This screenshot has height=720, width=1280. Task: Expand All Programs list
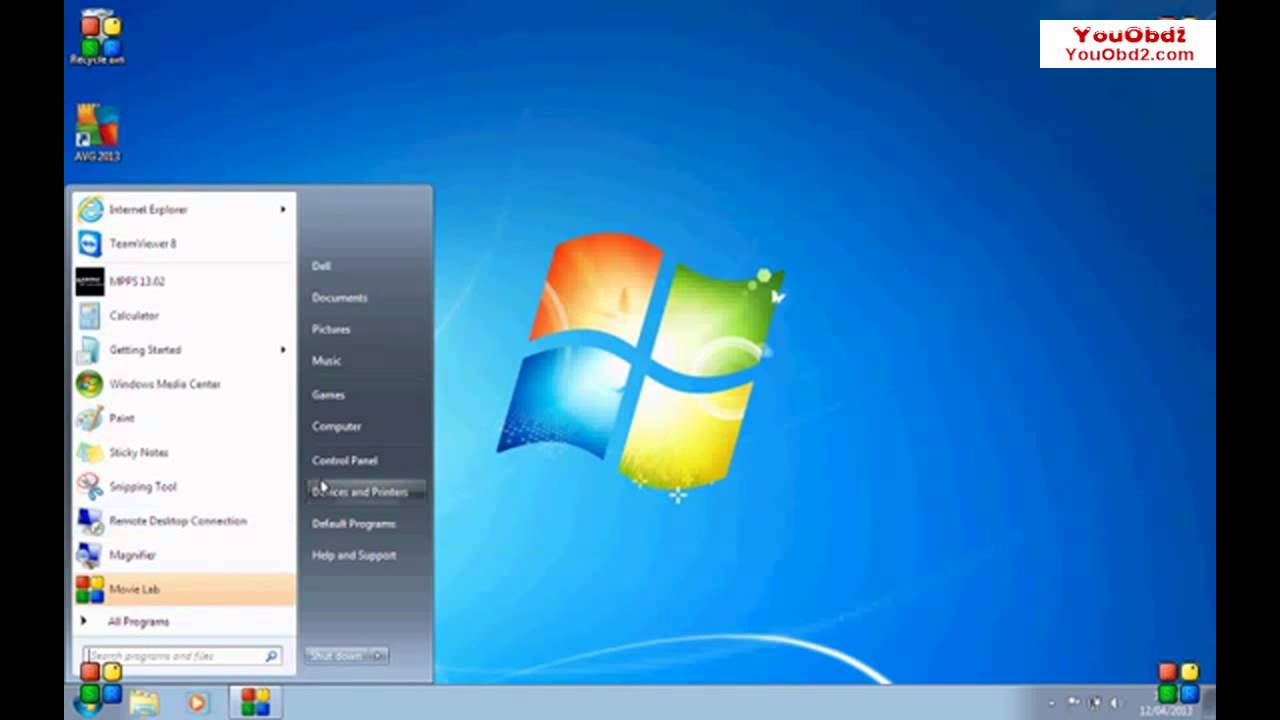click(184, 622)
